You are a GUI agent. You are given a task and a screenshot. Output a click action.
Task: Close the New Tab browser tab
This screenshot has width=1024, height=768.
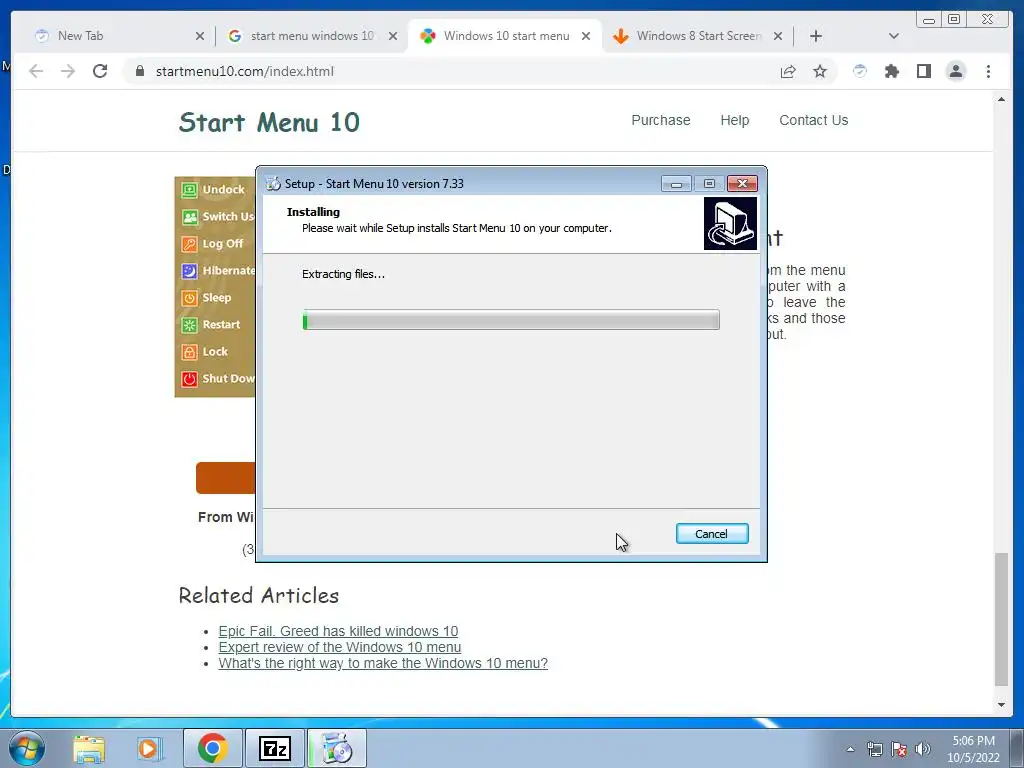pyautogui.click(x=200, y=37)
